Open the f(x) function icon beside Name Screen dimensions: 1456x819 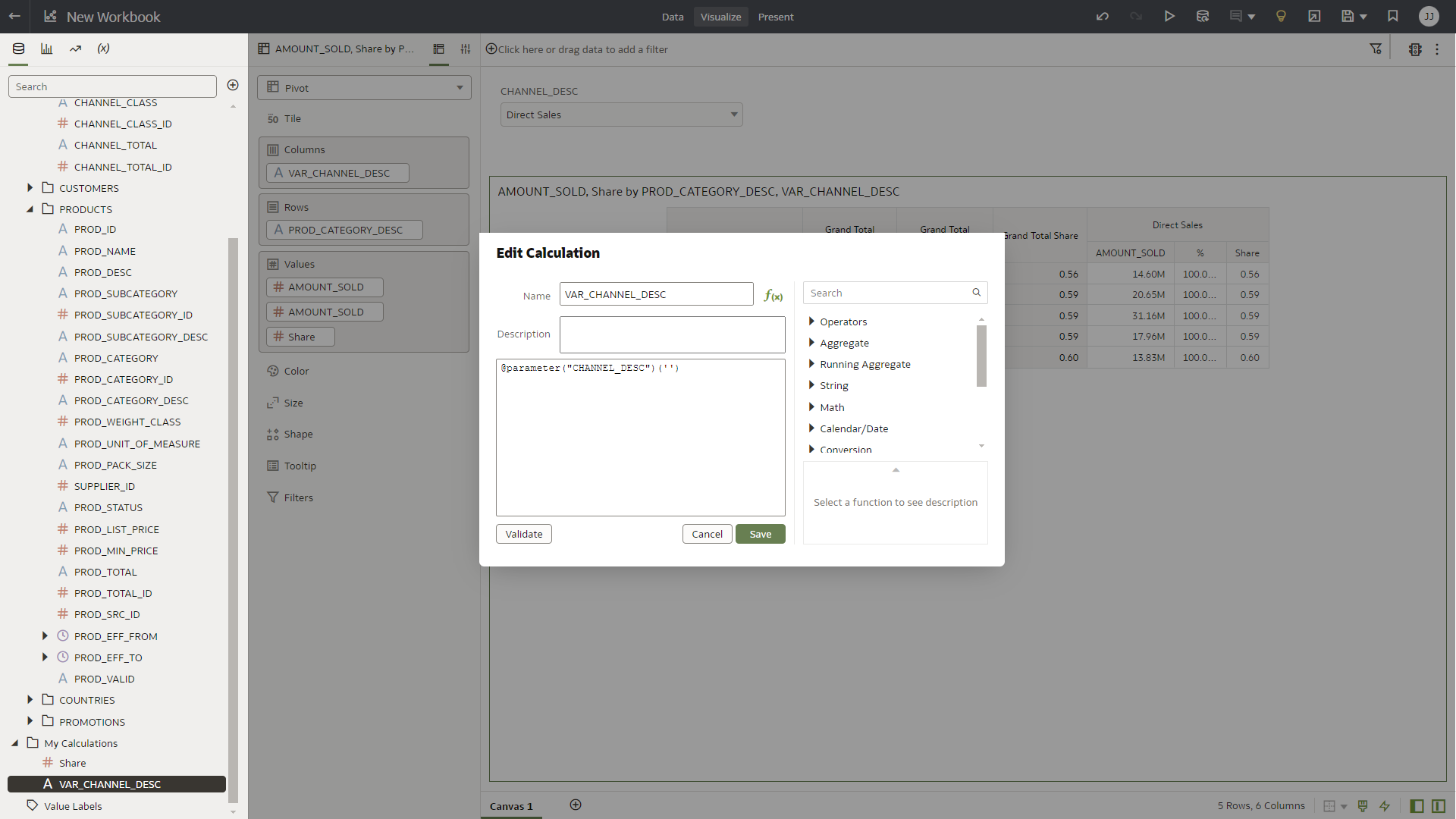773,296
